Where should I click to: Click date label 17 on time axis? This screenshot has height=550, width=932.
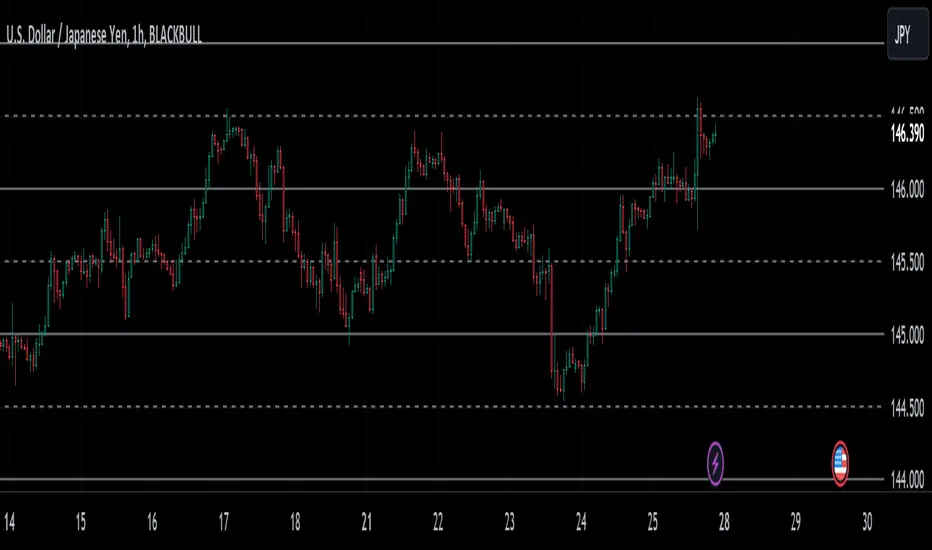pyautogui.click(x=223, y=522)
